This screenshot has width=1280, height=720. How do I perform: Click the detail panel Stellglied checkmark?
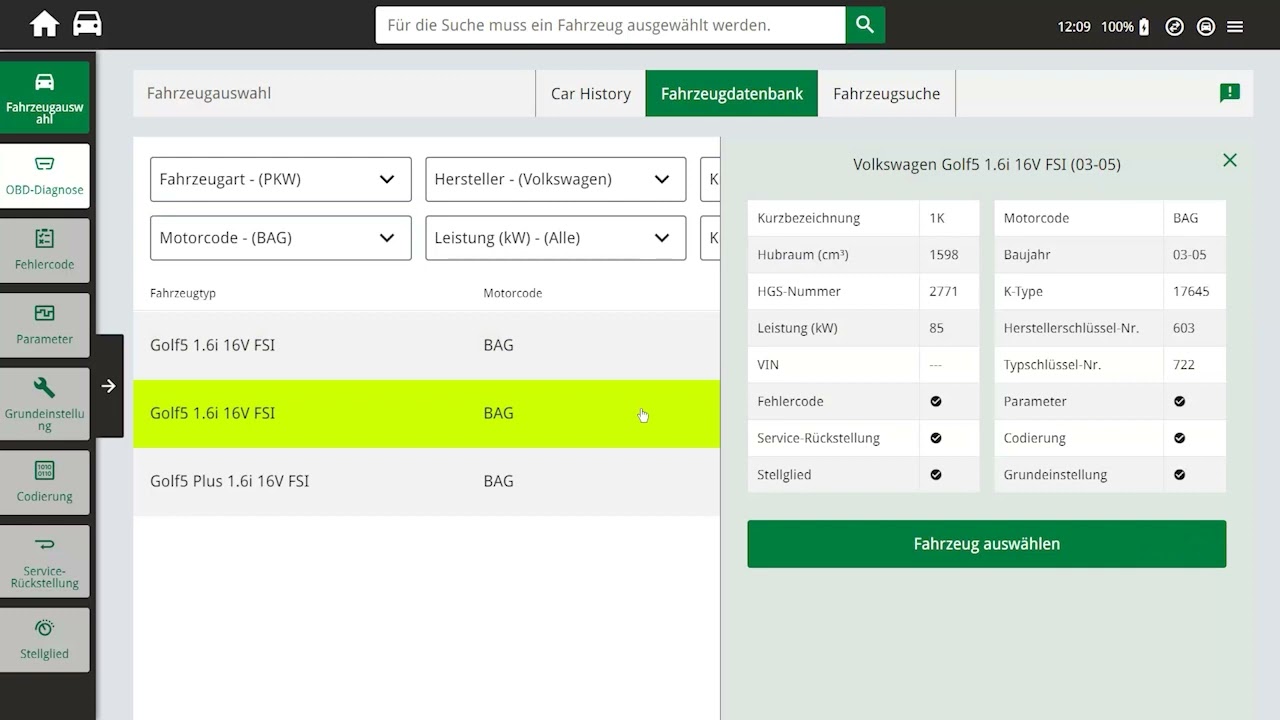coord(936,475)
